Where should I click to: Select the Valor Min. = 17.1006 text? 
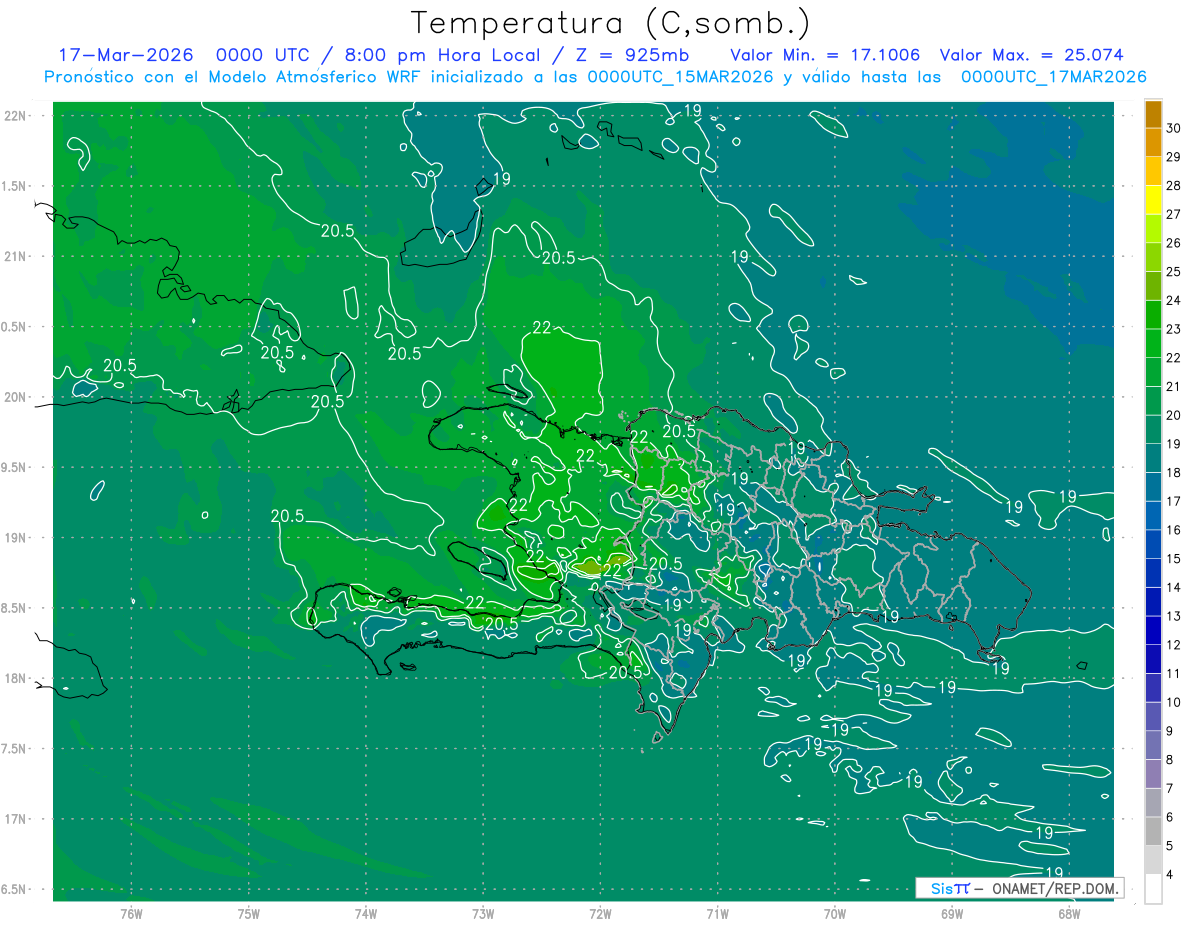click(825, 55)
